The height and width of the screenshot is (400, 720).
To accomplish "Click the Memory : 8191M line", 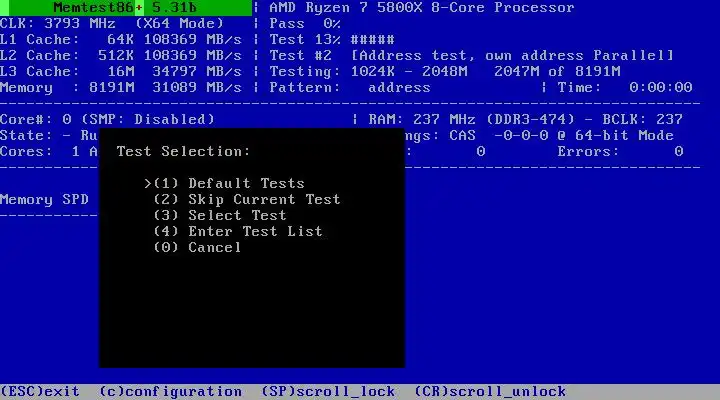I will pos(121,88).
